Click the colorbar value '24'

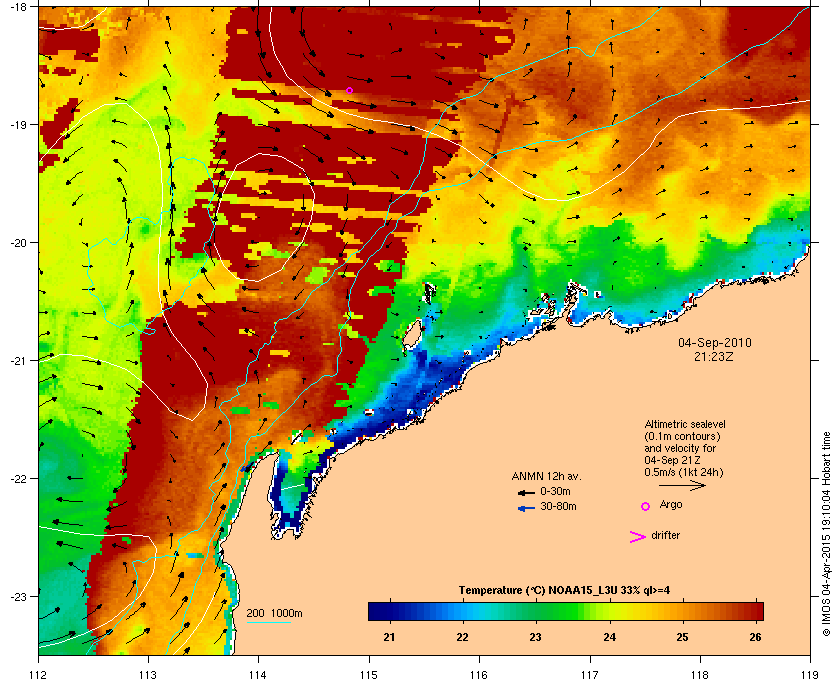(609, 637)
